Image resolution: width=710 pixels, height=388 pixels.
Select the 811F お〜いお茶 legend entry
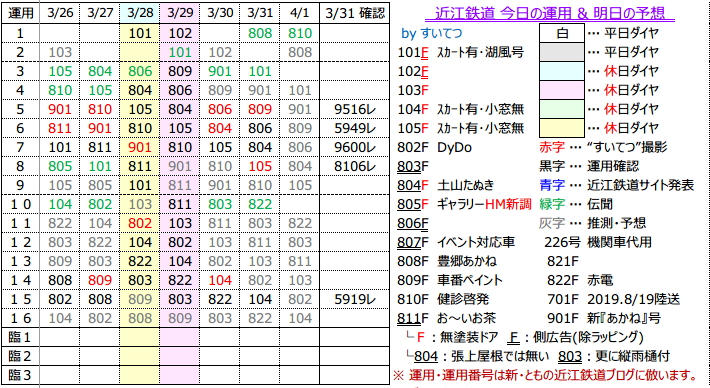coord(446,319)
